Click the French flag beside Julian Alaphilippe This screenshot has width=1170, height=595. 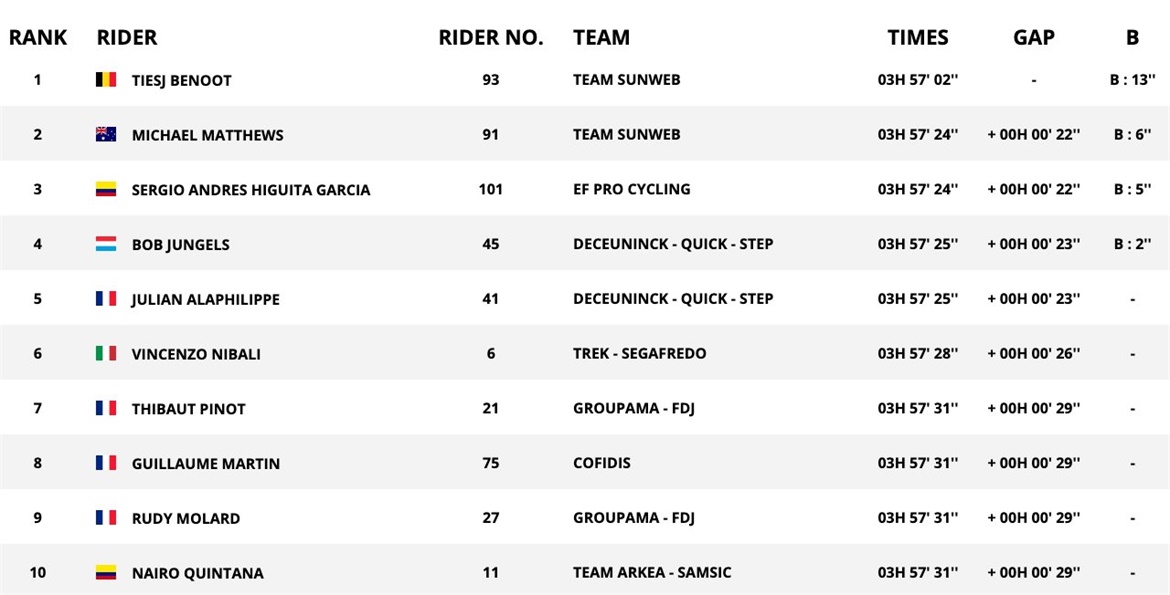pos(106,299)
